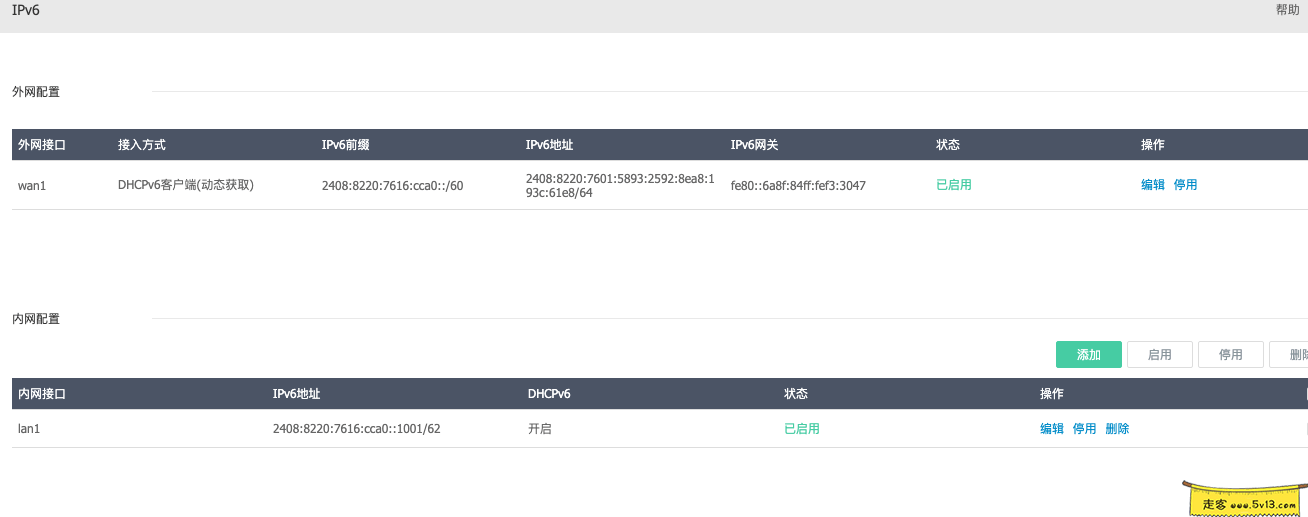Delete lan1 via its 删除 link

point(1117,429)
